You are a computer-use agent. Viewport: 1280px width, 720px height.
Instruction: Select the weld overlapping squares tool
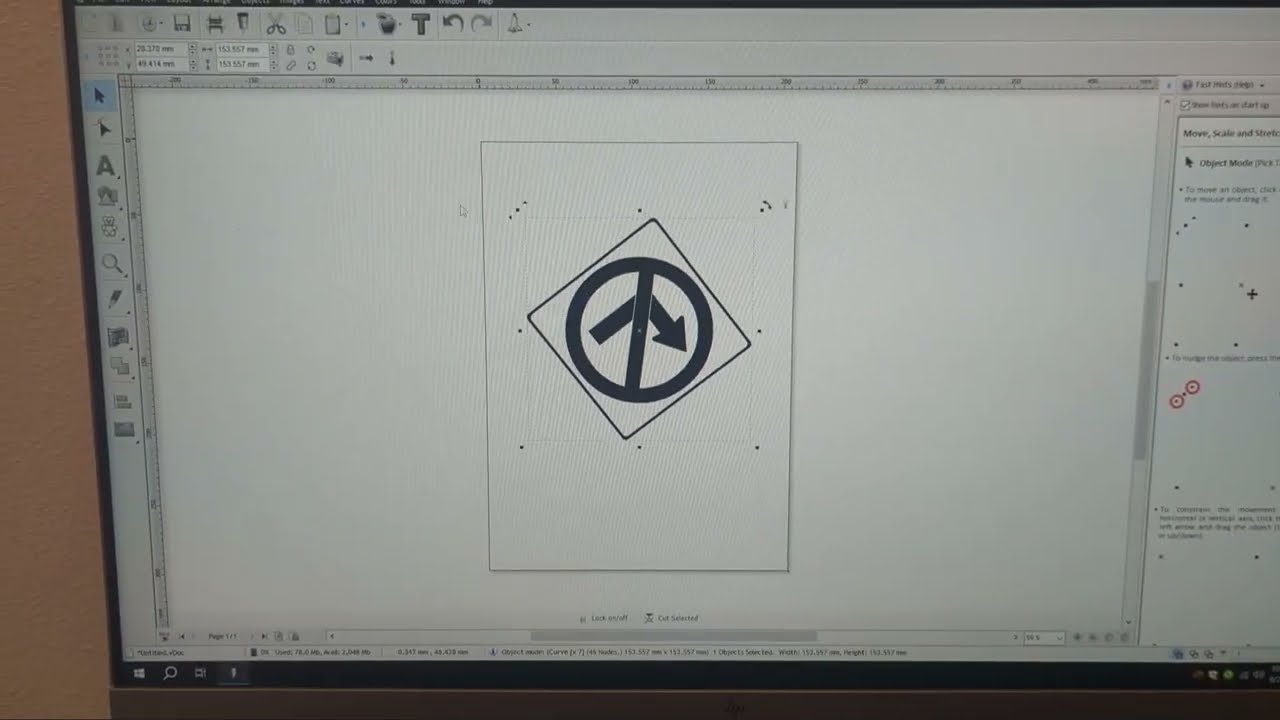(x=120, y=366)
